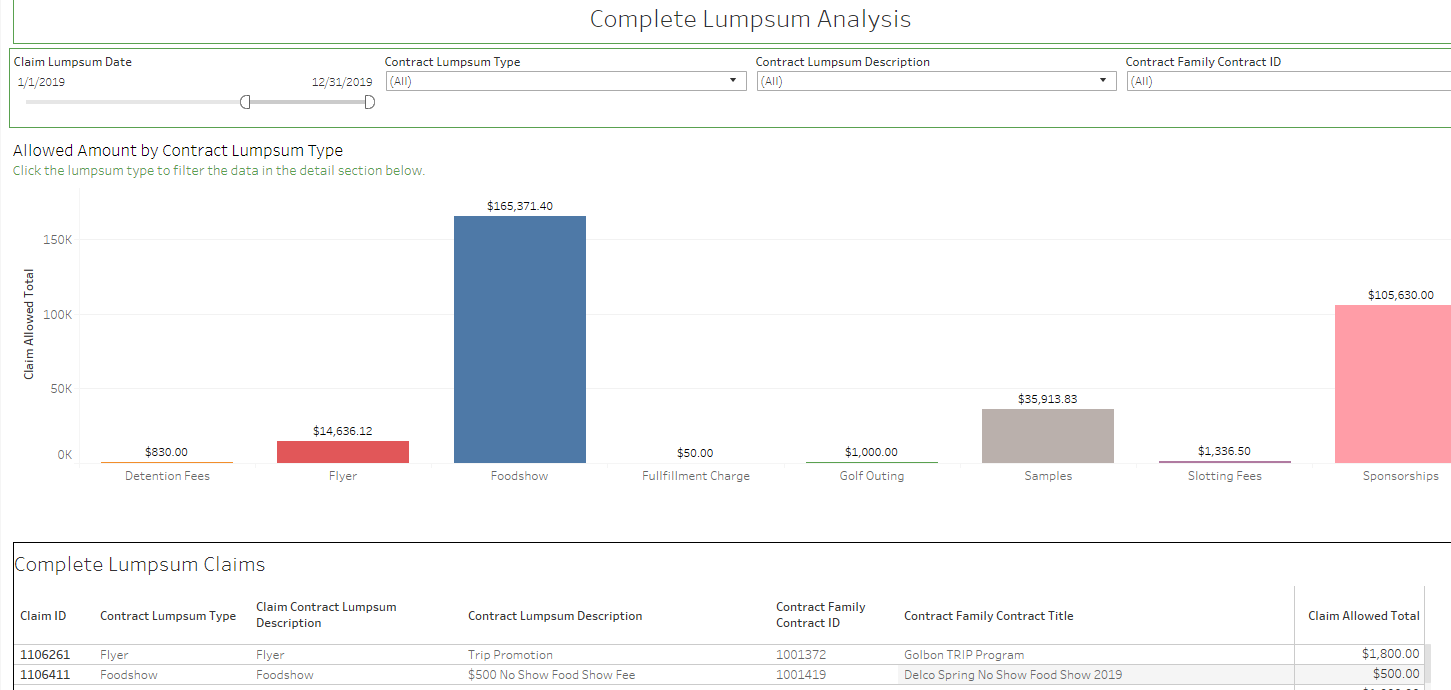Open Contract Family Contract ID filter
Screen dimensions: 1451x690
(1288, 81)
